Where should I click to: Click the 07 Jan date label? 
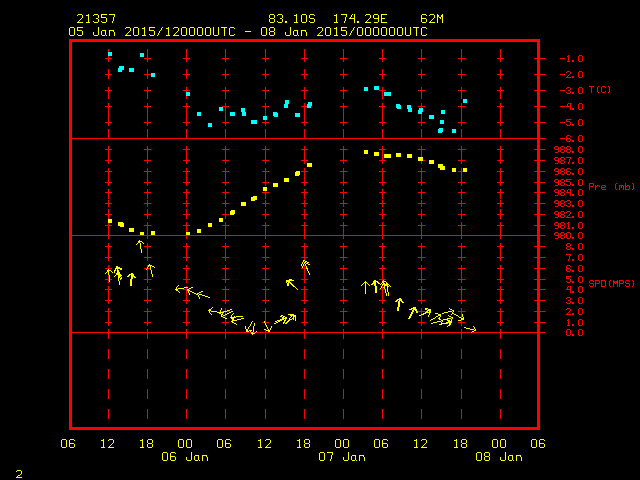click(x=342, y=457)
